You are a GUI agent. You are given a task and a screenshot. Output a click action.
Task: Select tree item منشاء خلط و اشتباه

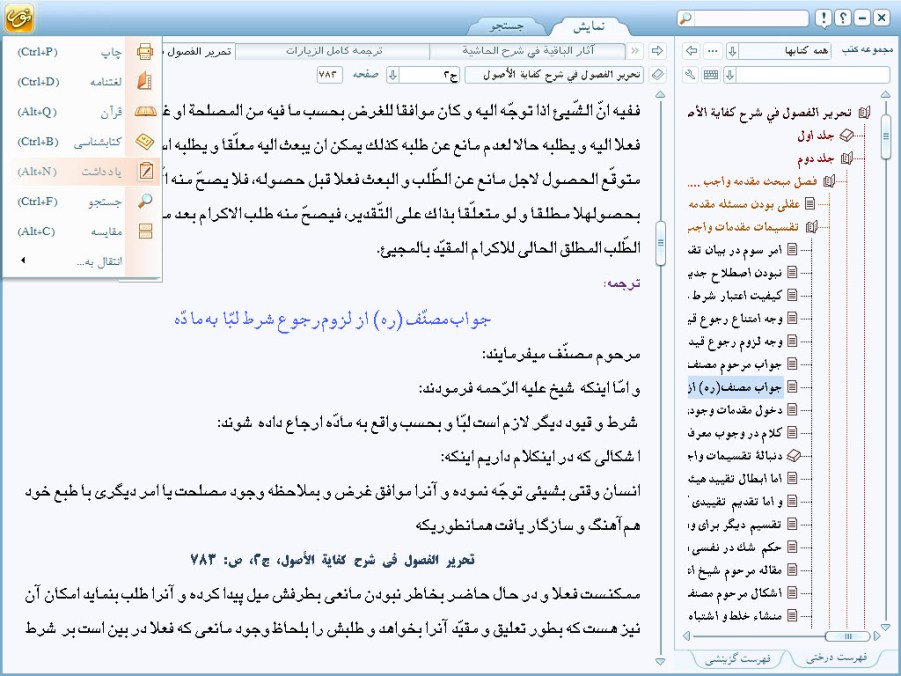[736, 616]
